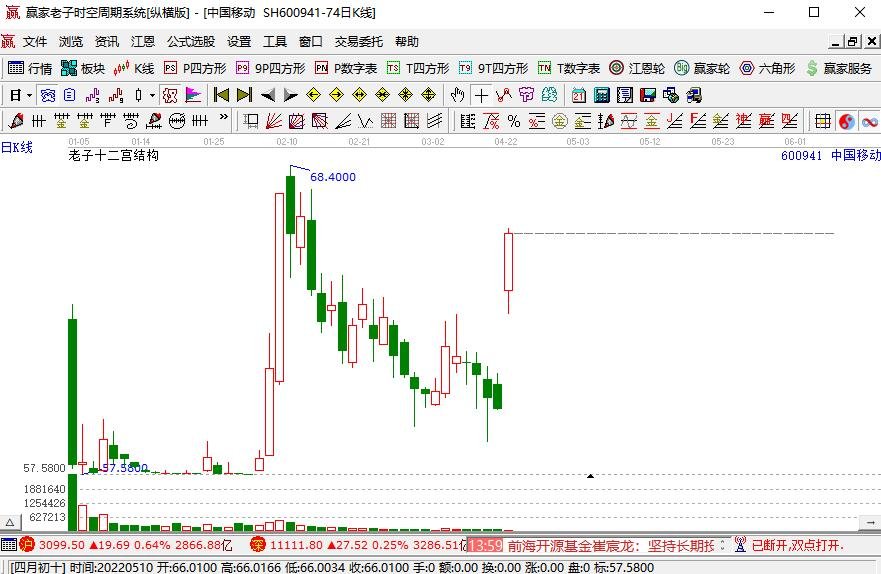Step chart left with black arrow
The height and width of the screenshot is (574, 881).
(x=267, y=95)
